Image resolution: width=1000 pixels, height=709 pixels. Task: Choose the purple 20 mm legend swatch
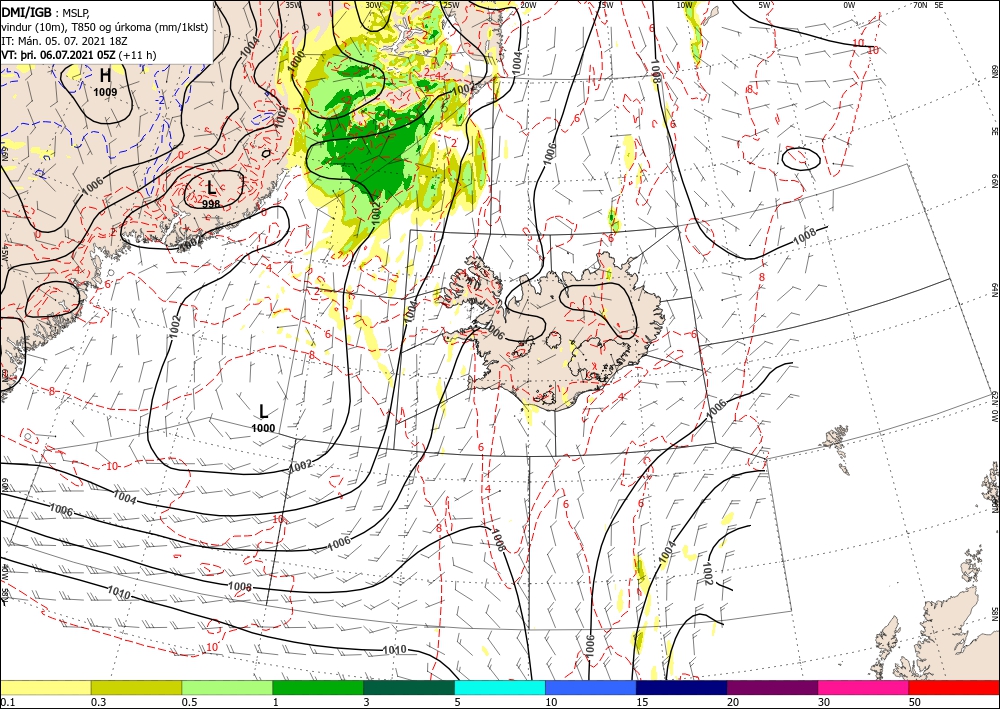pyautogui.click(x=772, y=687)
